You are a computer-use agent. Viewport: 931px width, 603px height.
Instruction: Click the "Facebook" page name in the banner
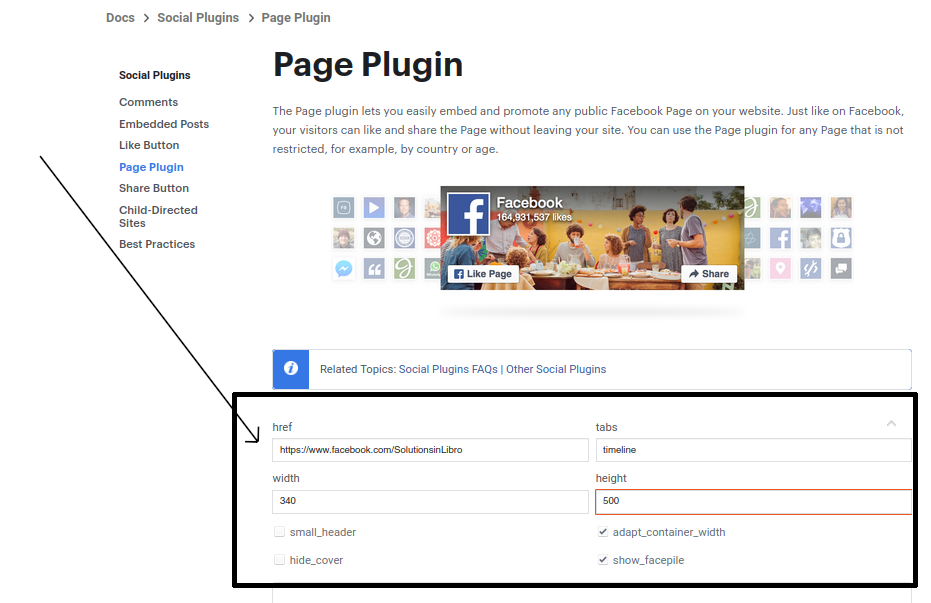pos(529,203)
